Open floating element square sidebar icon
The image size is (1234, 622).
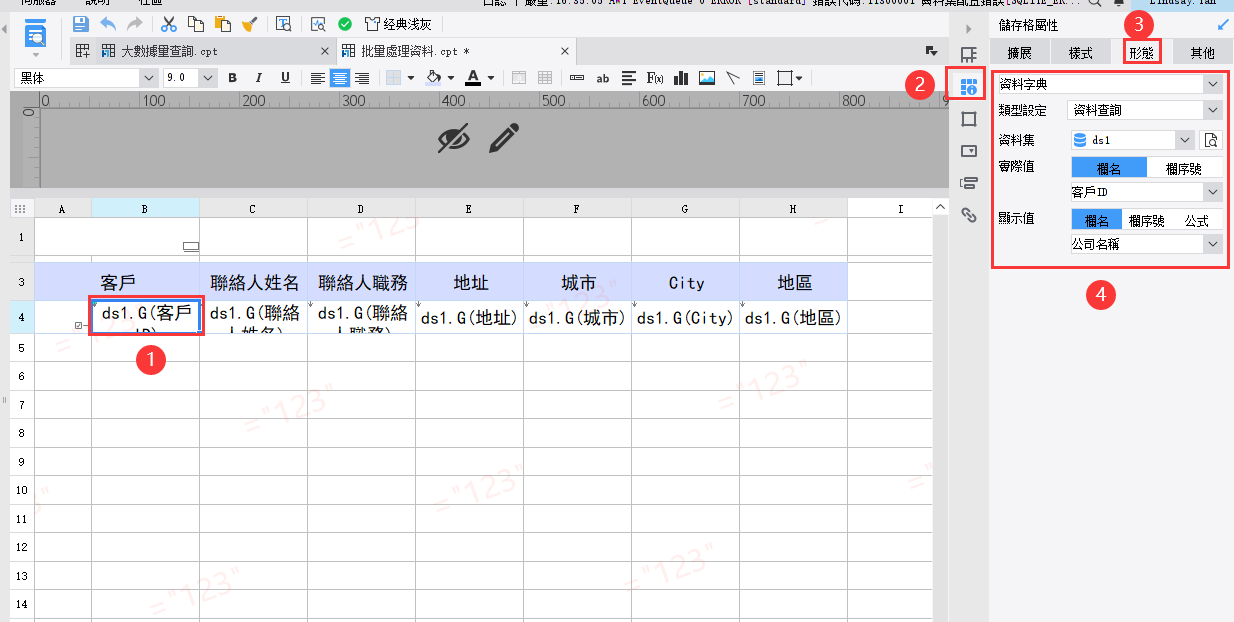click(x=968, y=119)
